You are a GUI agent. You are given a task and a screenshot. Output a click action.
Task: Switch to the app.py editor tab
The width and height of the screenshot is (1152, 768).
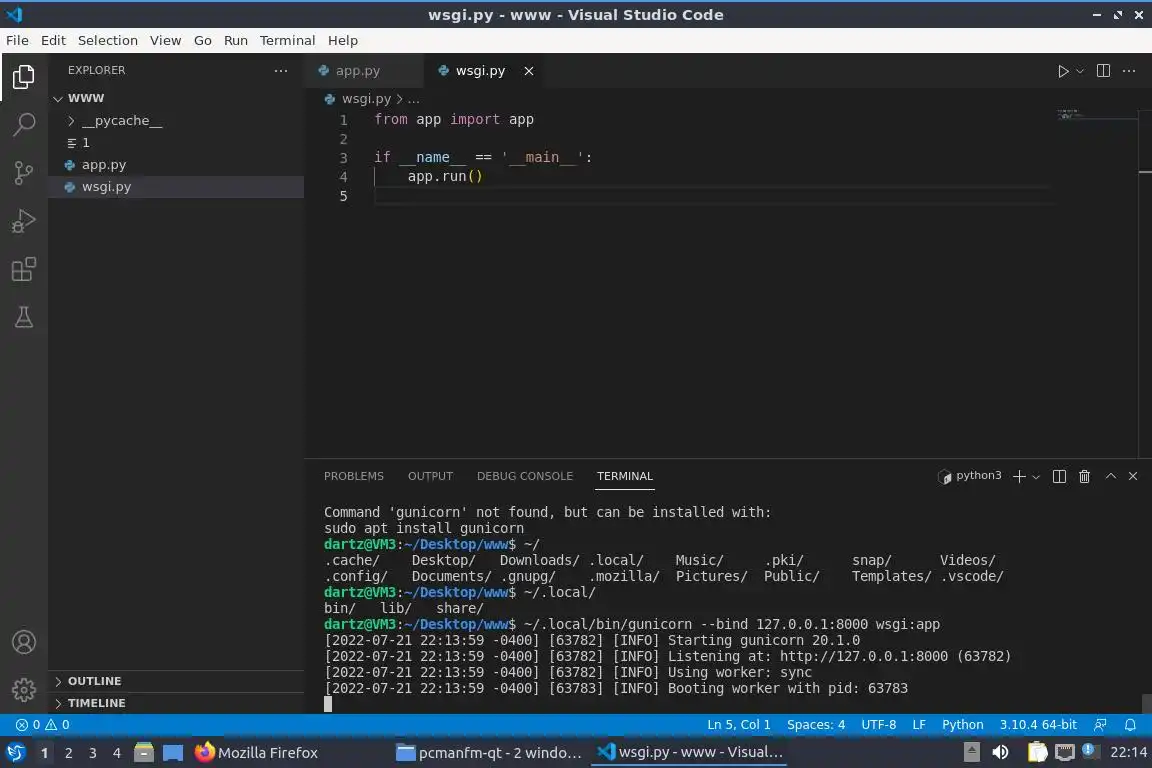click(x=364, y=71)
